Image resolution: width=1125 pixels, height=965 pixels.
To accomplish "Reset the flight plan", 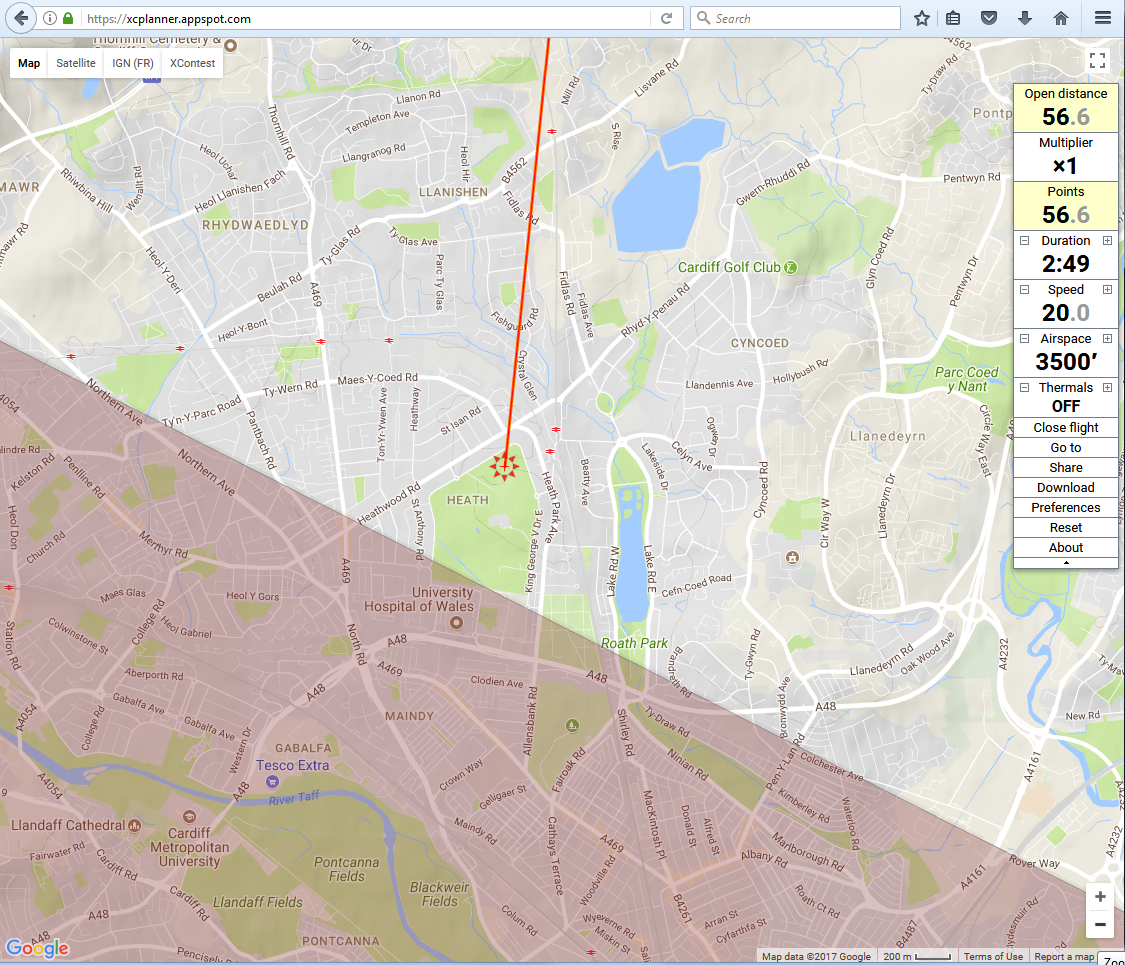I will 1065,528.
